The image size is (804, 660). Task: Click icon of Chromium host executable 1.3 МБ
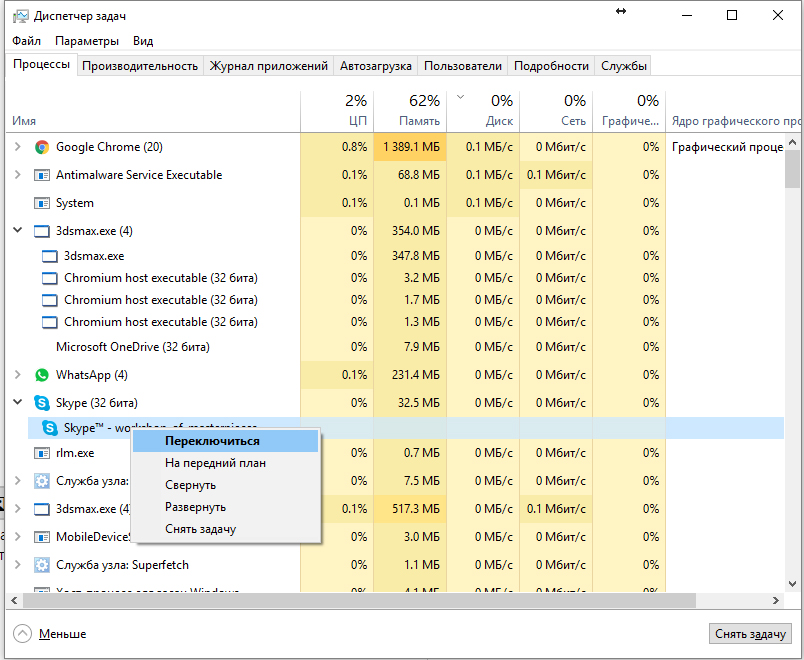point(50,322)
